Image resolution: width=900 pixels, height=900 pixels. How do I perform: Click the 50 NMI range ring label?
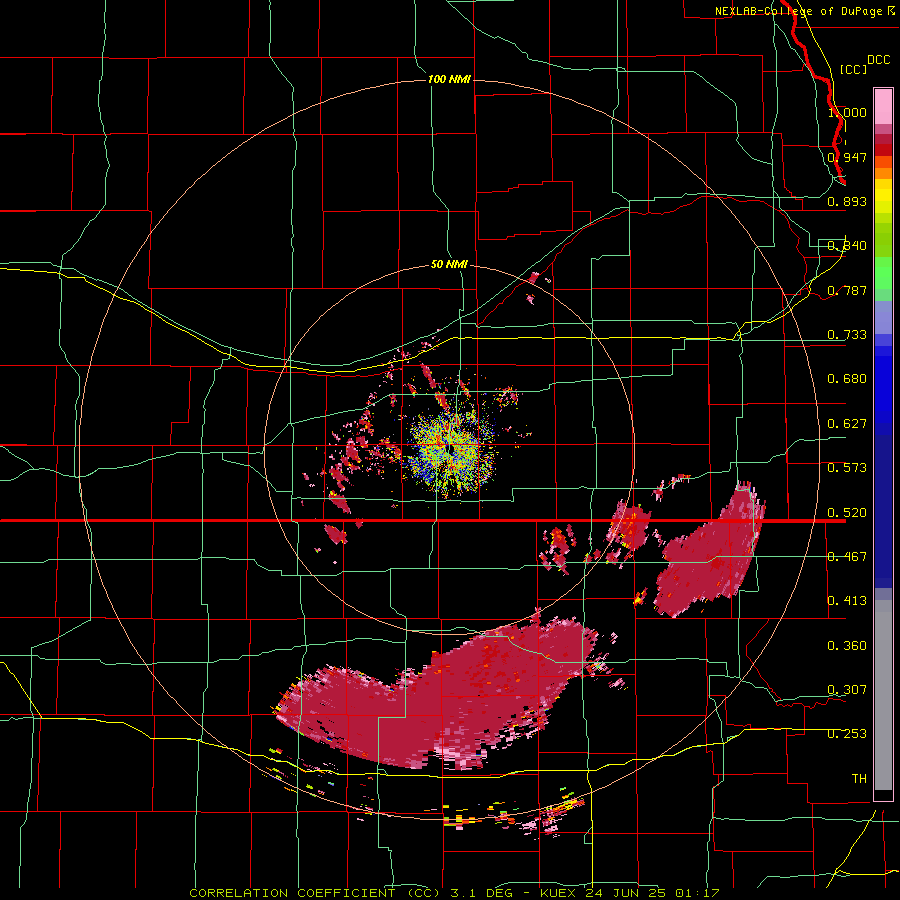[x=449, y=264]
